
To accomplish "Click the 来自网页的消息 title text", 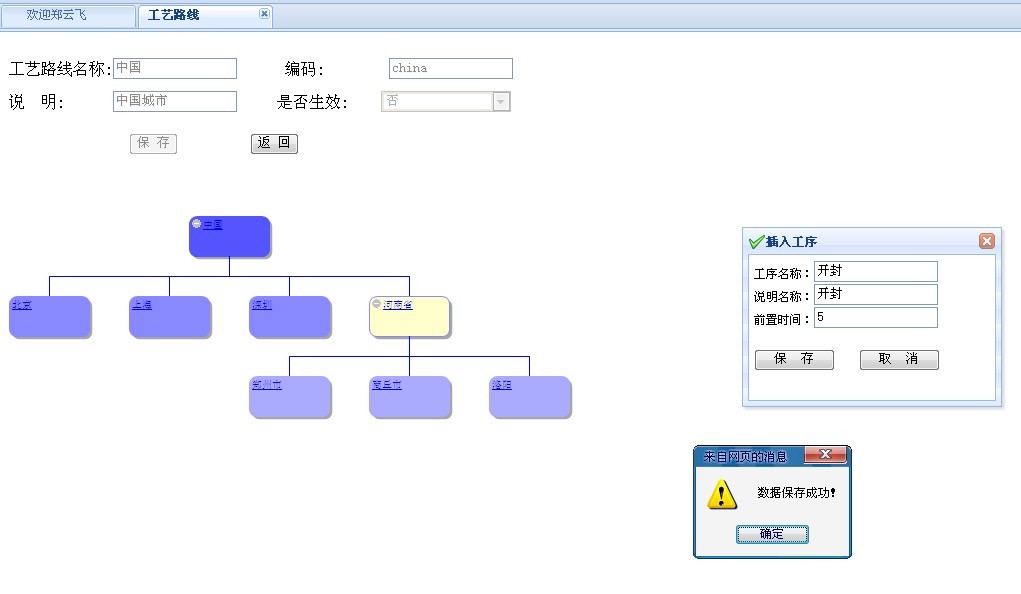I will (745, 457).
